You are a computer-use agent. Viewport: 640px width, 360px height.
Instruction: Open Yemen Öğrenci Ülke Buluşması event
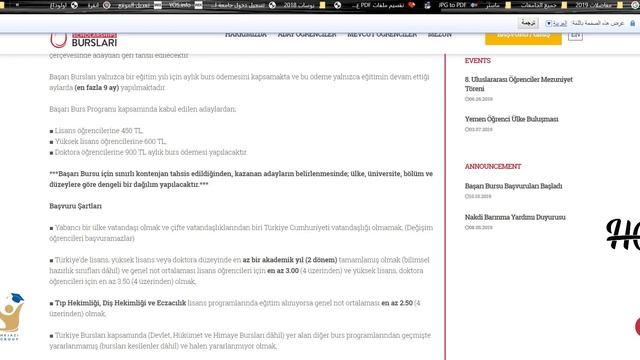tap(511, 119)
